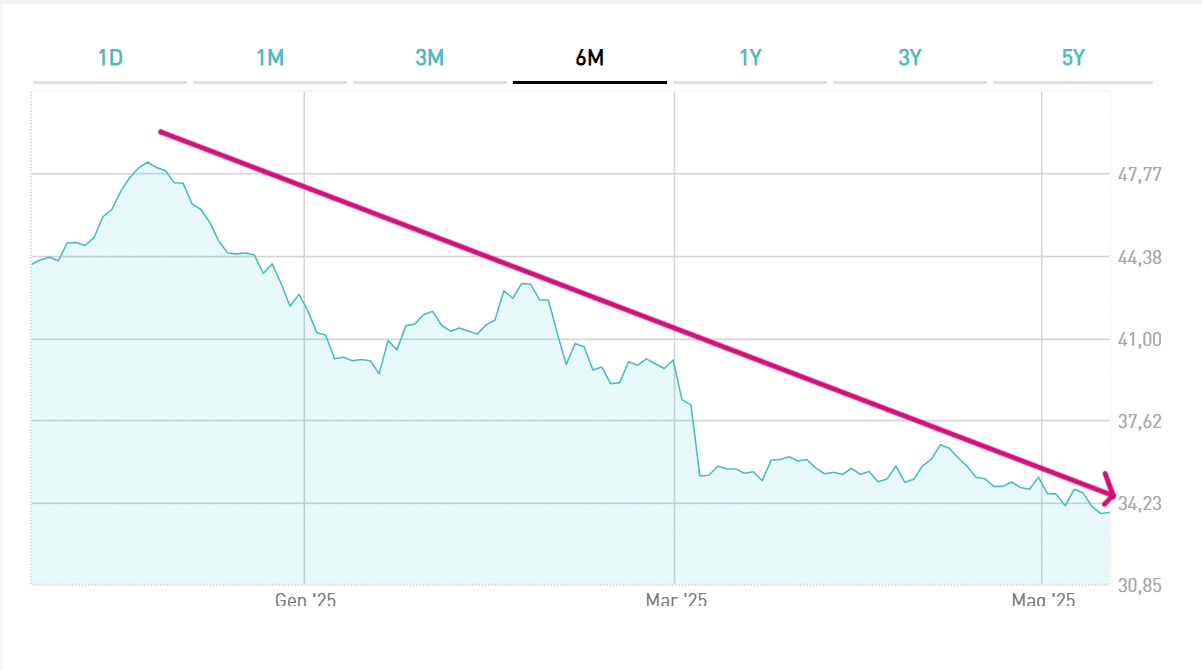Click the 37,62 price axis label
Image resolution: width=1202 pixels, height=670 pixels.
[x=1139, y=422]
